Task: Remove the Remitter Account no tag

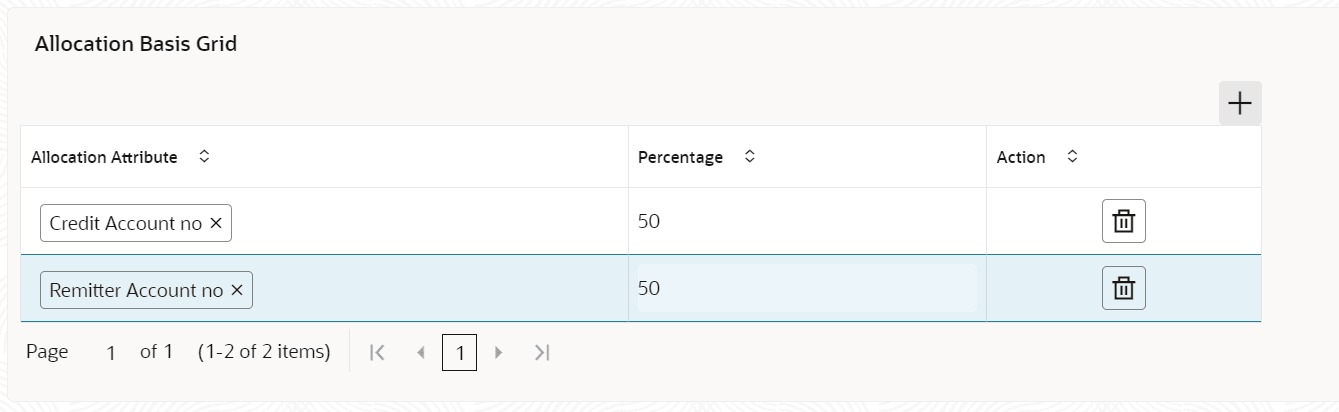Action: pyautogui.click(x=237, y=290)
